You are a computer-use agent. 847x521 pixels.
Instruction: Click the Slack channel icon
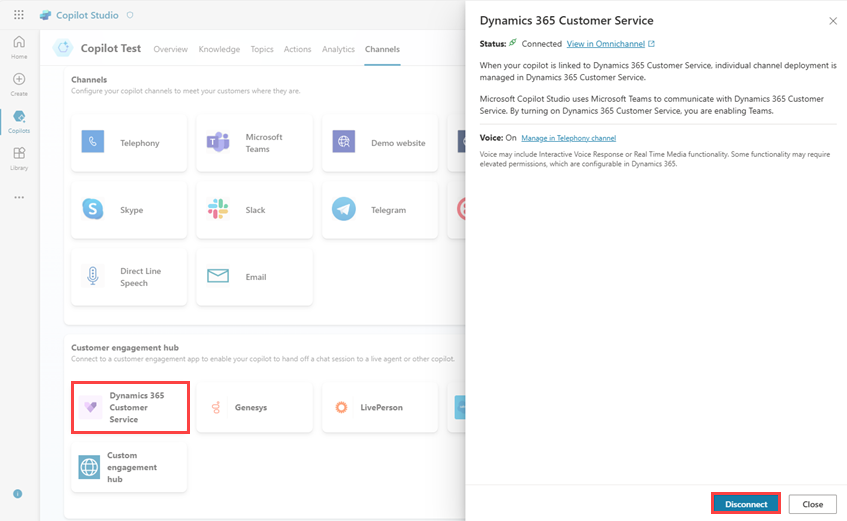(218, 209)
